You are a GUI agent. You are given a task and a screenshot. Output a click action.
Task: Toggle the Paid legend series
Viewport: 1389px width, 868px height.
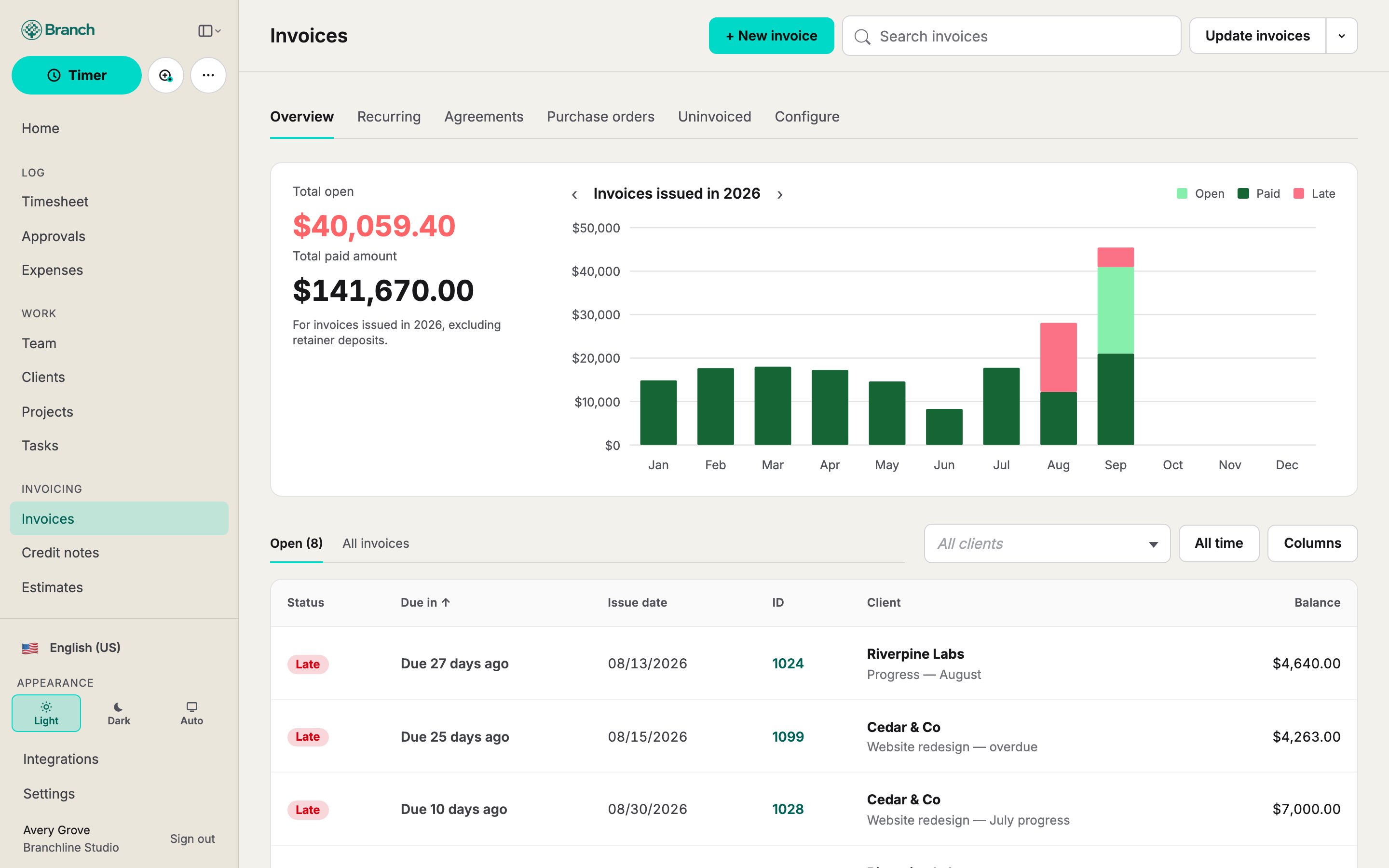(1259, 193)
